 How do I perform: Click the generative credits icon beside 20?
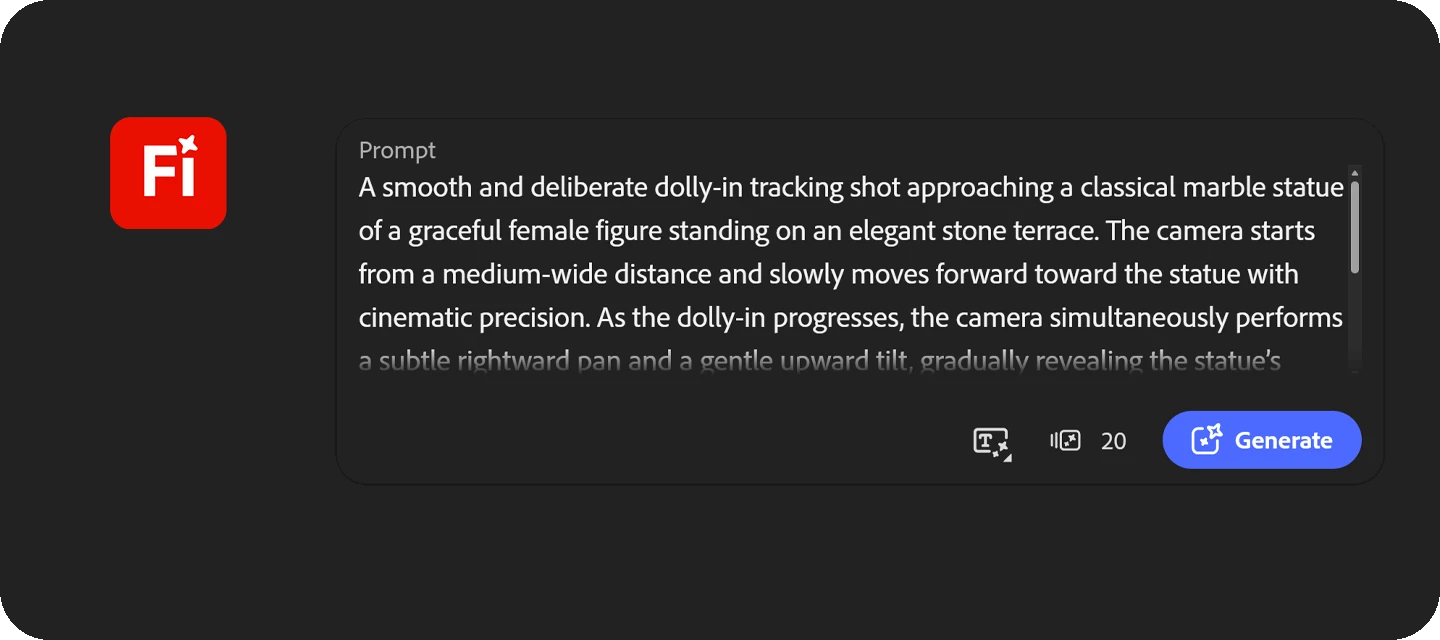coord(1066,440)
